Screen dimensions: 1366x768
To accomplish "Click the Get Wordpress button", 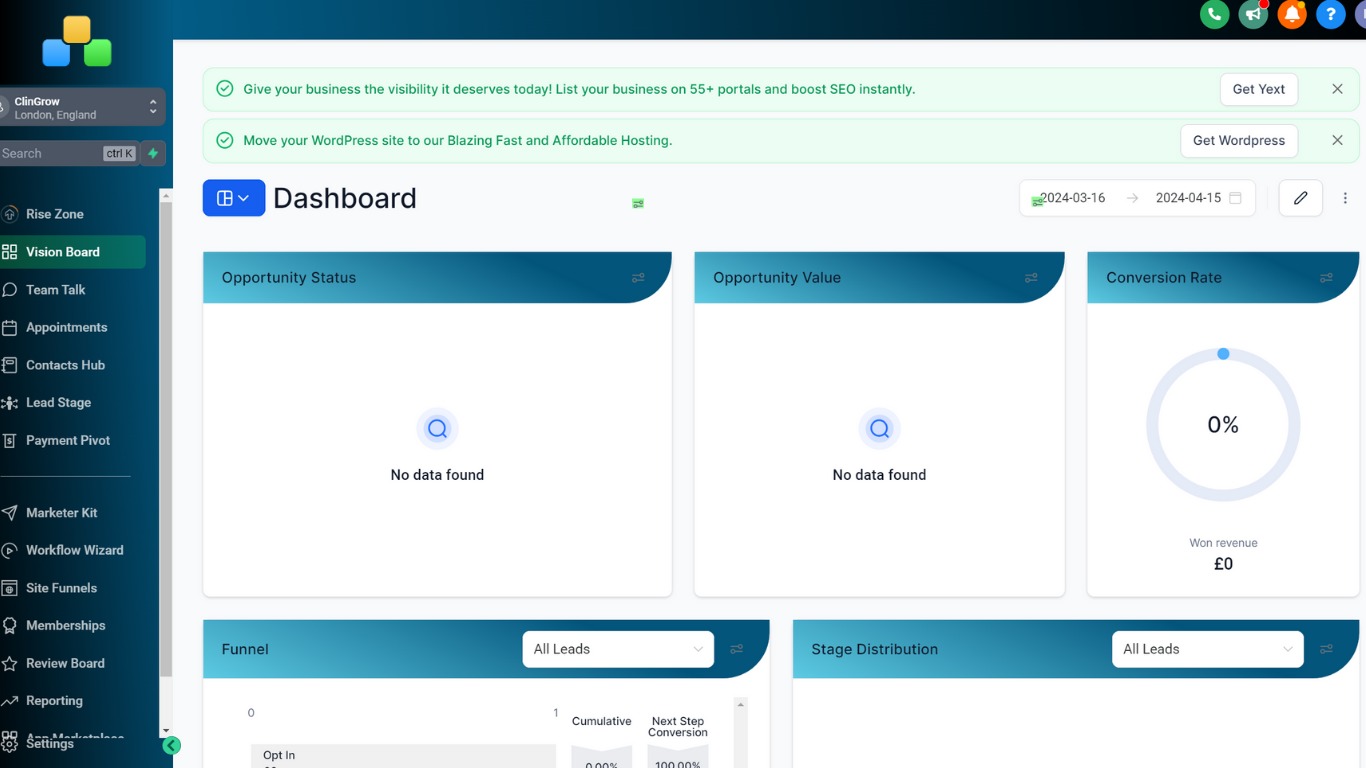I will point(1239,140).
